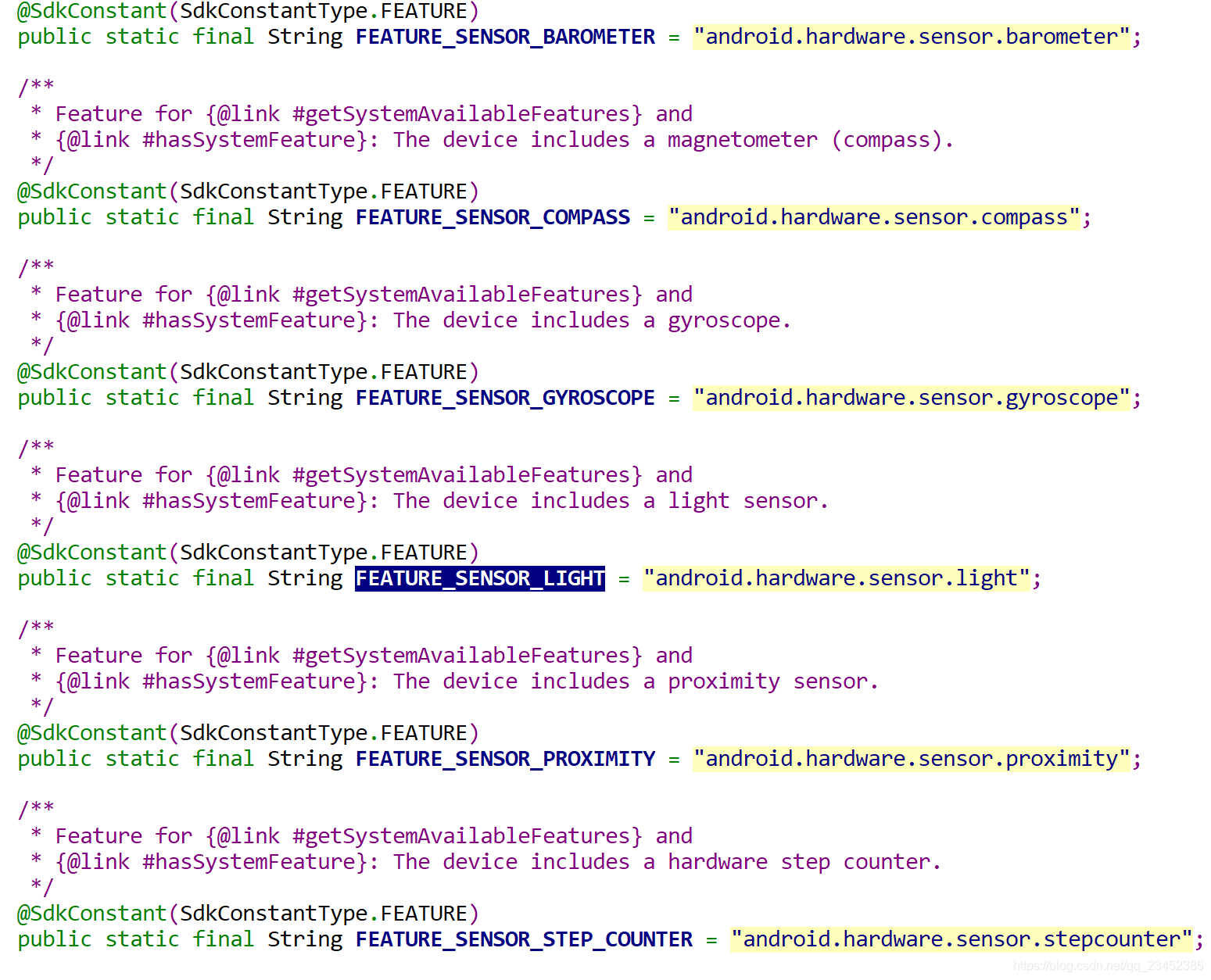The image size is (1211, 980).
Task: Click the "android.hardware.sensor.light" string literal
Action: coord(837,578)
